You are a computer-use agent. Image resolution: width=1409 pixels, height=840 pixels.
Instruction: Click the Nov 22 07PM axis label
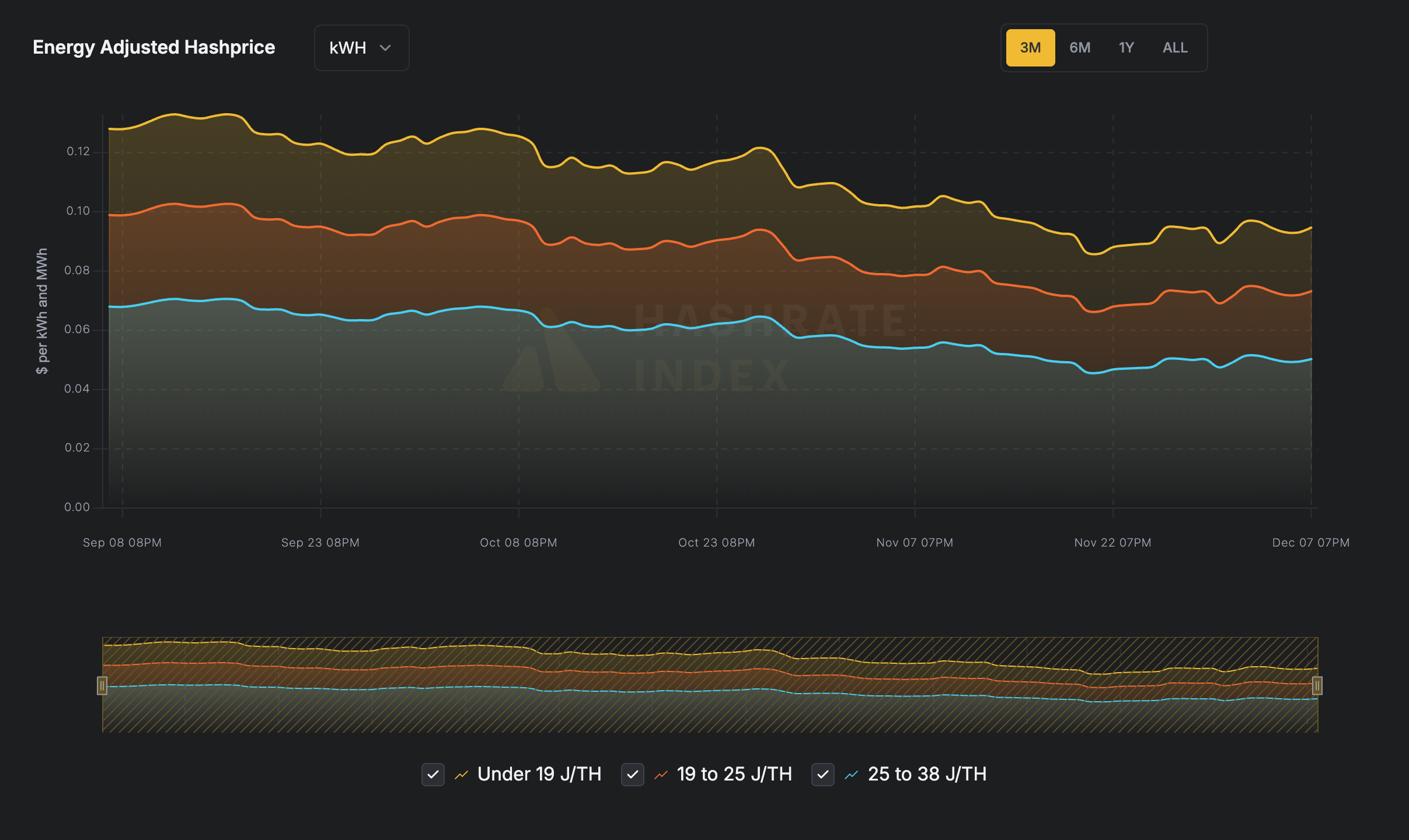[1112, 542]
